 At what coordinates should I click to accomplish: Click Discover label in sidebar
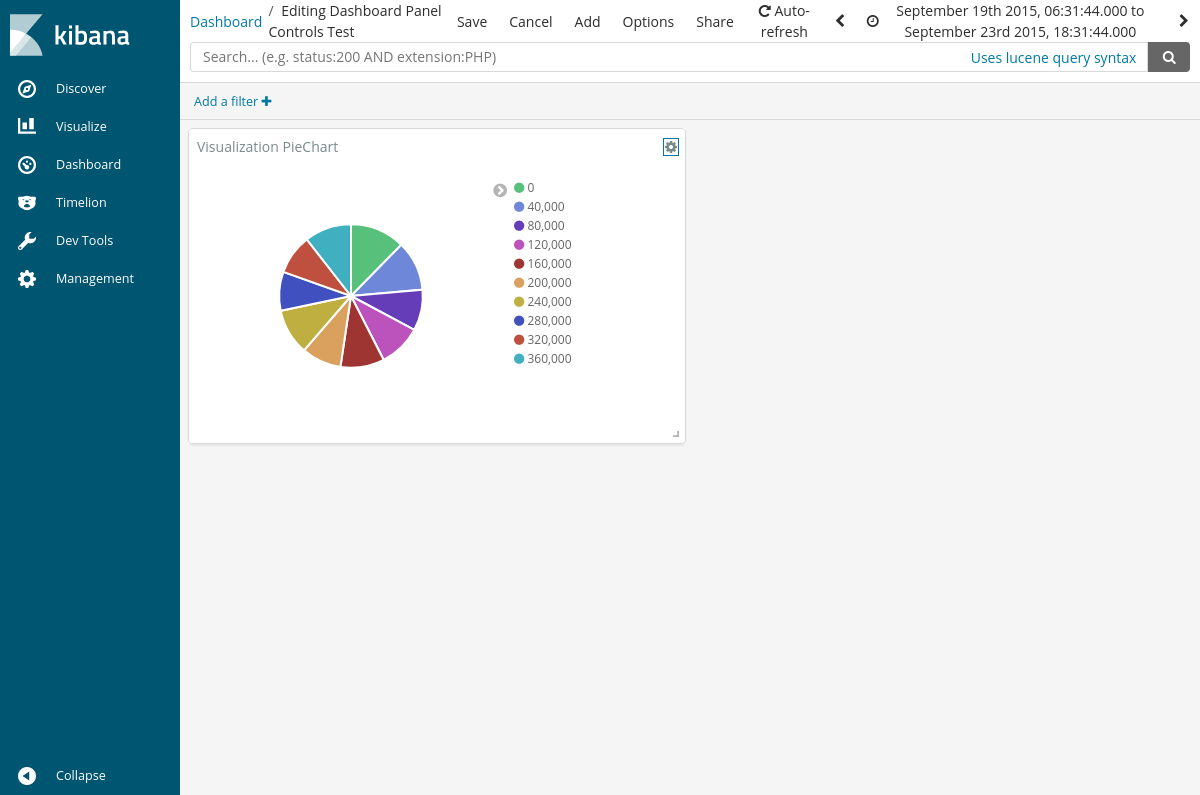[x=81, y=89]
